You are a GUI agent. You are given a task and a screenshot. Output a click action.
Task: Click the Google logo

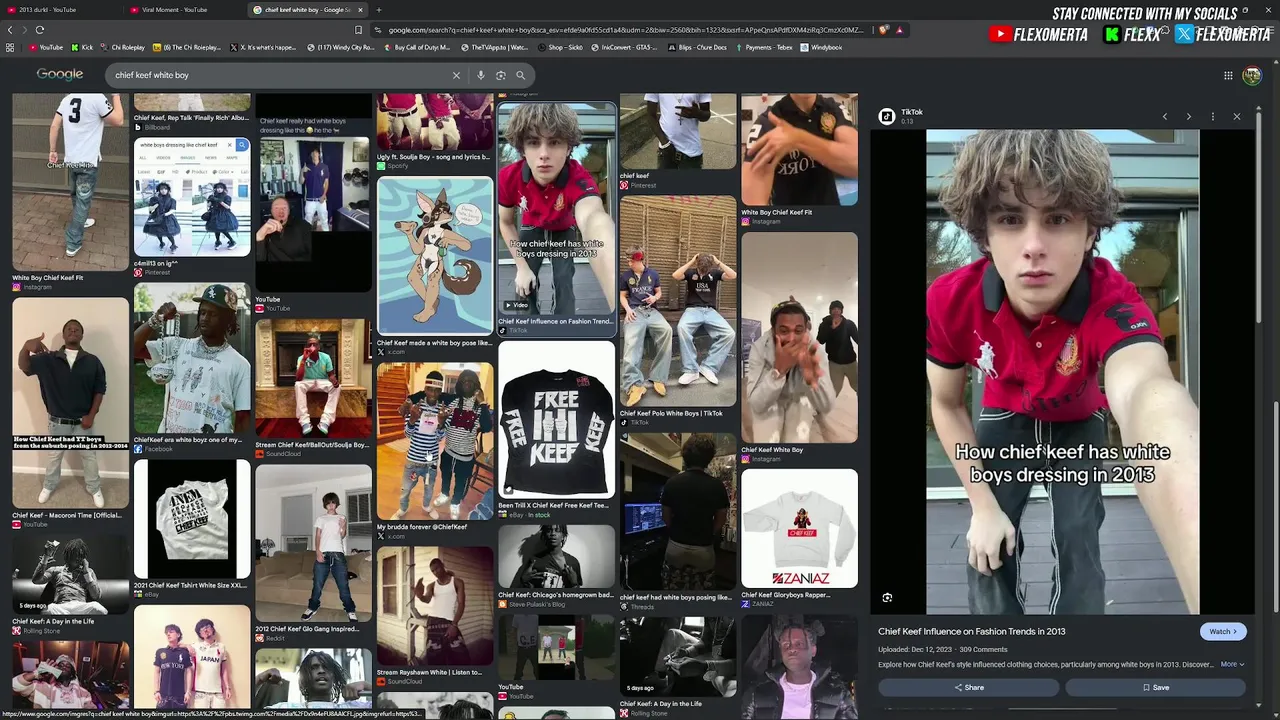pyautogui.click(x=60, y=75)
